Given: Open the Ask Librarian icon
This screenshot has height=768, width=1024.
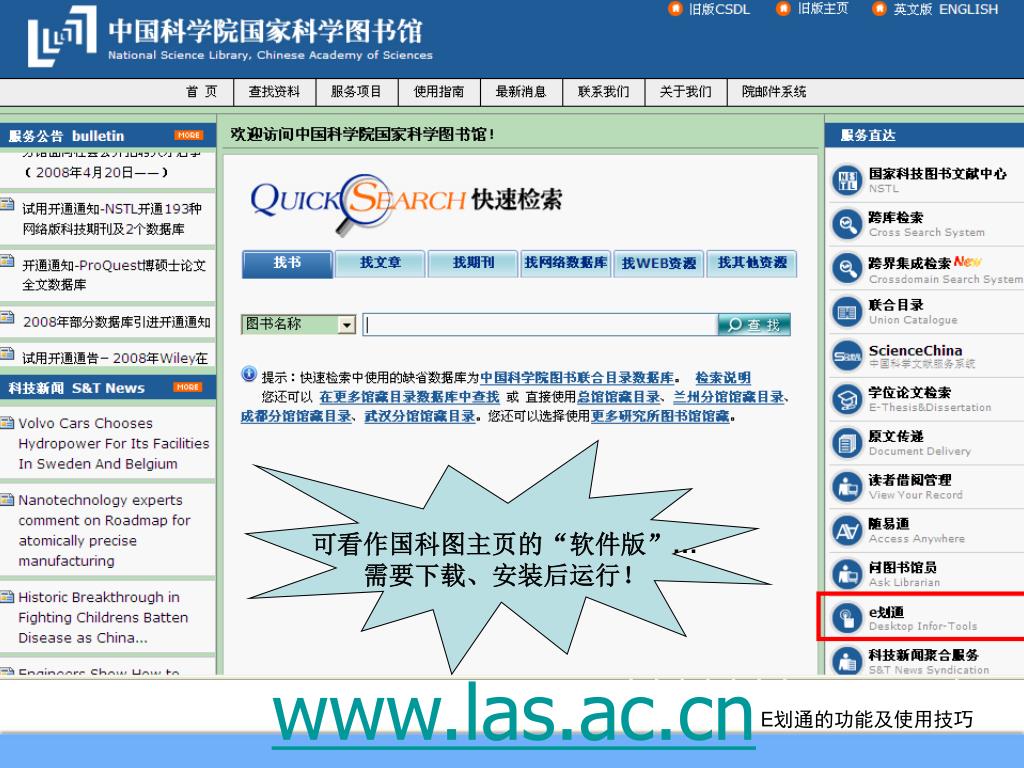Looking at the screenshot, I should pos(847,575).
